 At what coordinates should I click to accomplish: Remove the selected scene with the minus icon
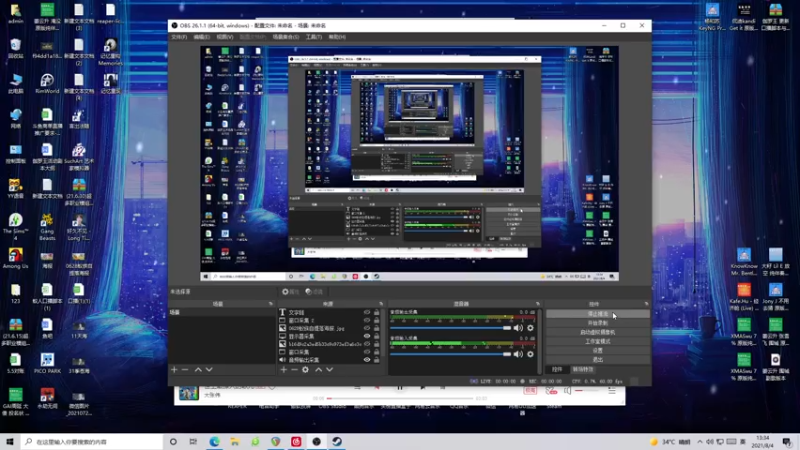(185, 369)
